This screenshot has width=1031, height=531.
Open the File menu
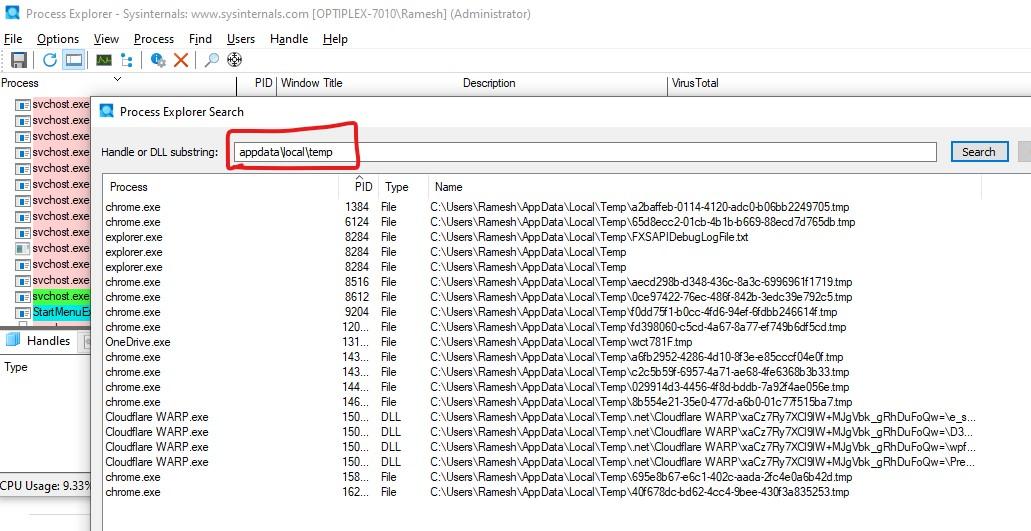coord(13,39)
